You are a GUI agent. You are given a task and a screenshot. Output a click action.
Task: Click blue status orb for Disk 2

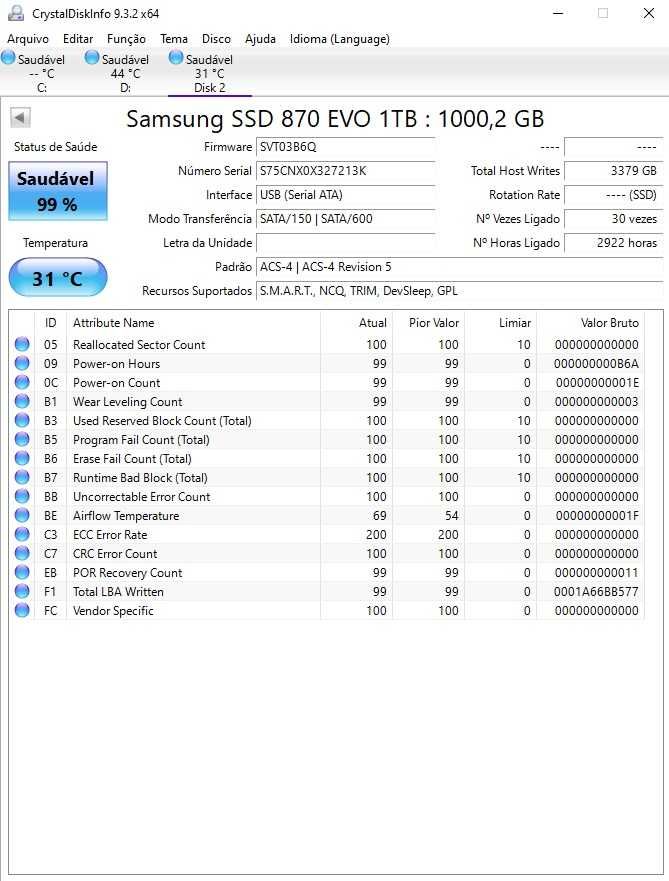click(176, 57)
